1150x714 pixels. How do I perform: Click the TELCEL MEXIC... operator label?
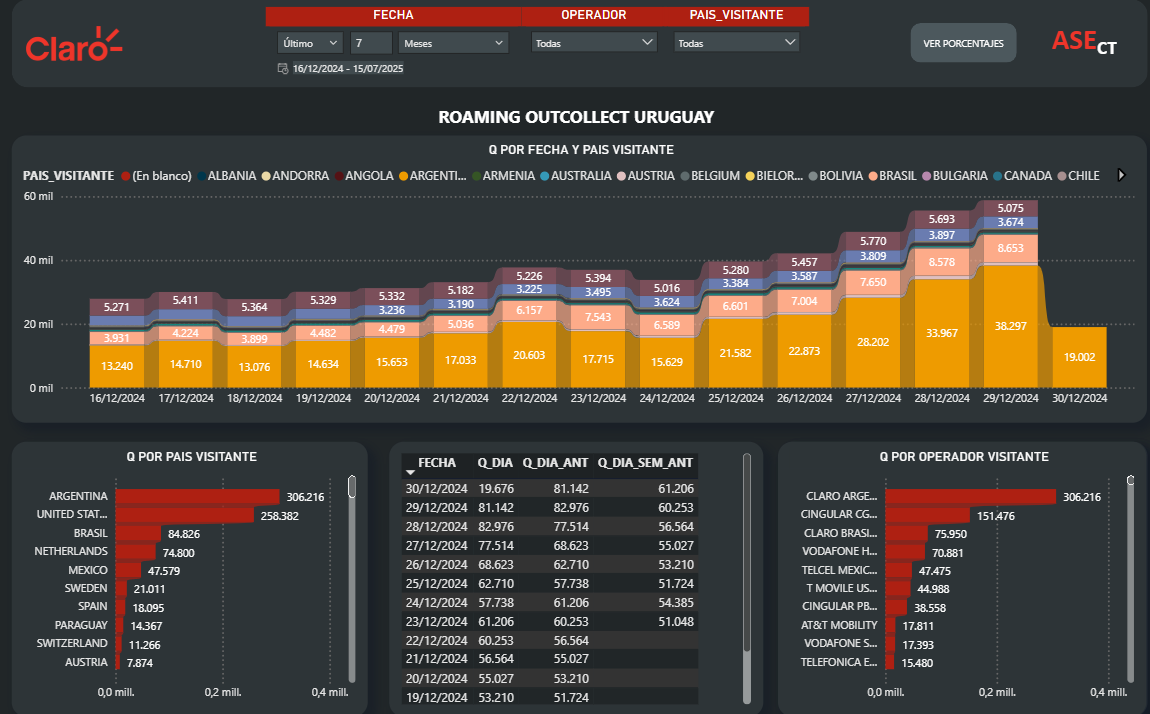pos(840,570)
